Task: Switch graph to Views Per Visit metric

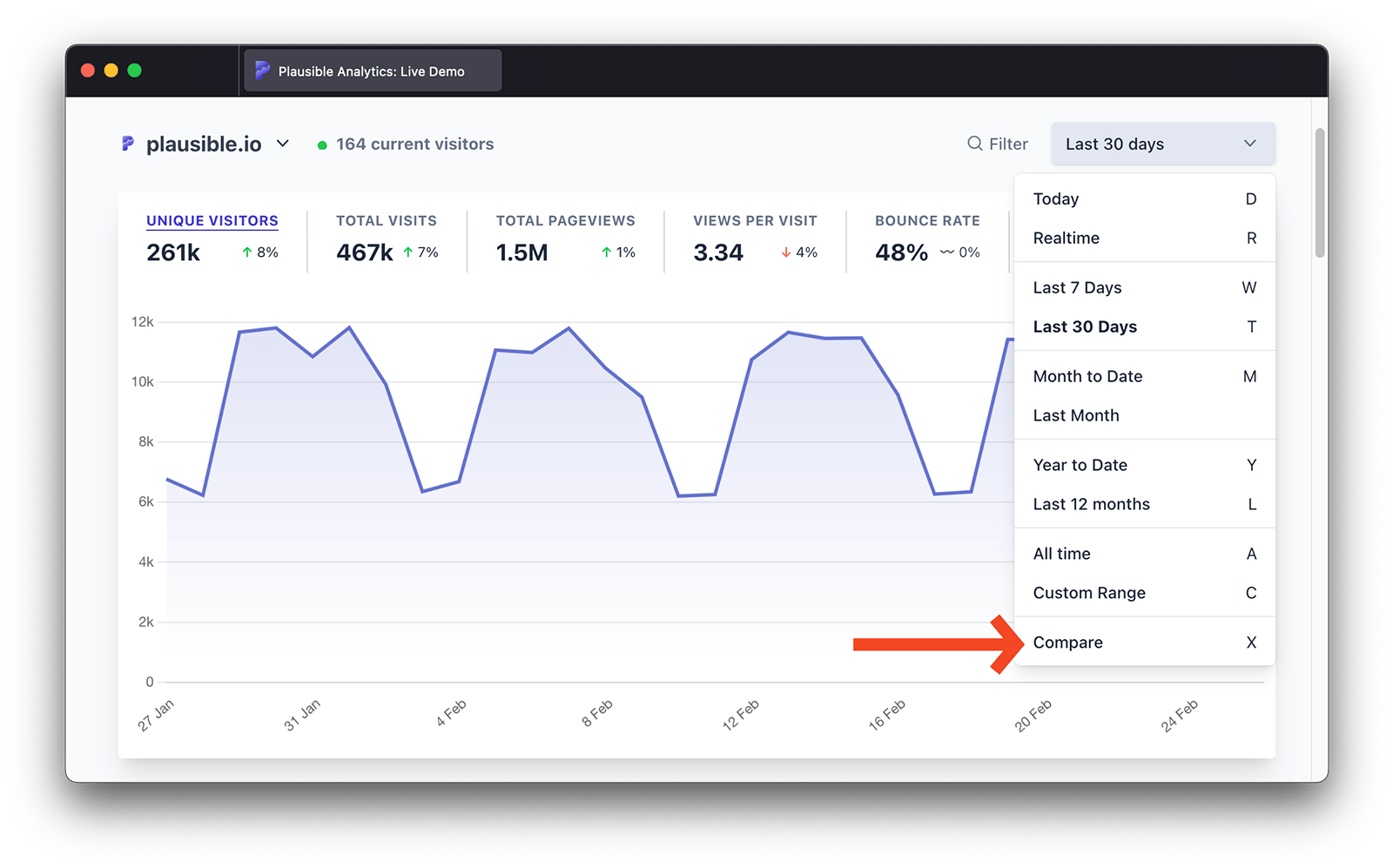Action: (x=755, y=221)
